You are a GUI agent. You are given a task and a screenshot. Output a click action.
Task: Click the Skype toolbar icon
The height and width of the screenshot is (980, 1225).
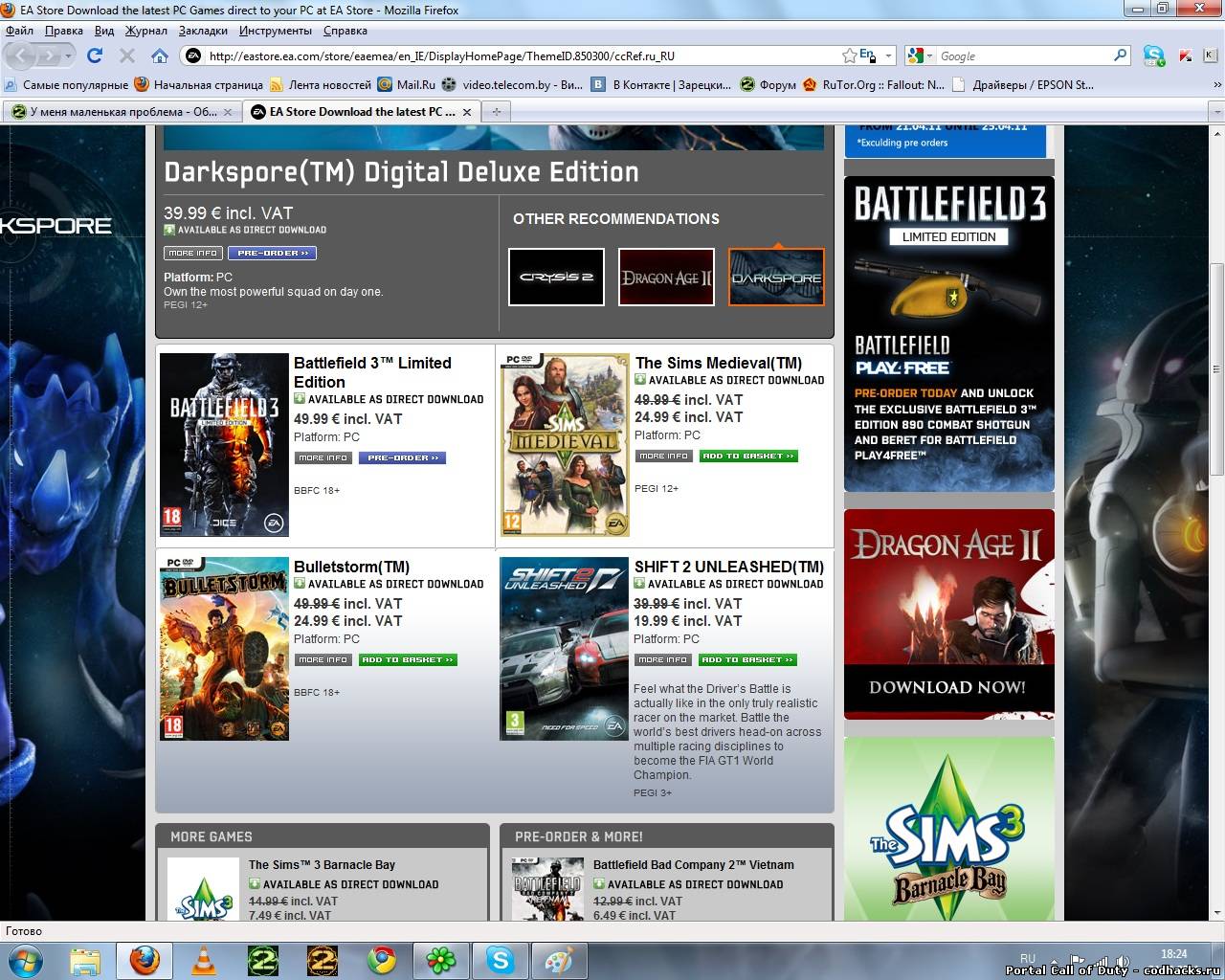click(x=1153, y=56)
